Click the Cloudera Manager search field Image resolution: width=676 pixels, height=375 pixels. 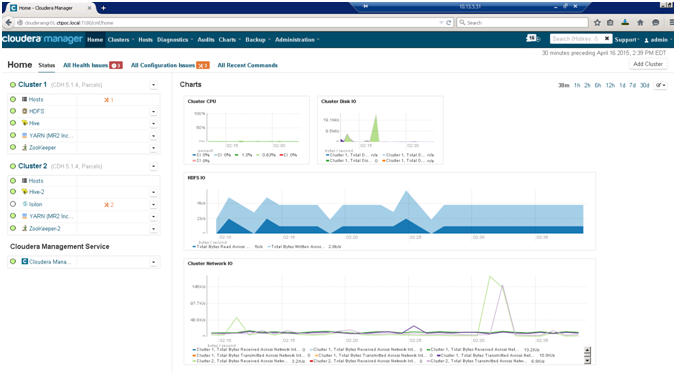[x=576, y=39]
